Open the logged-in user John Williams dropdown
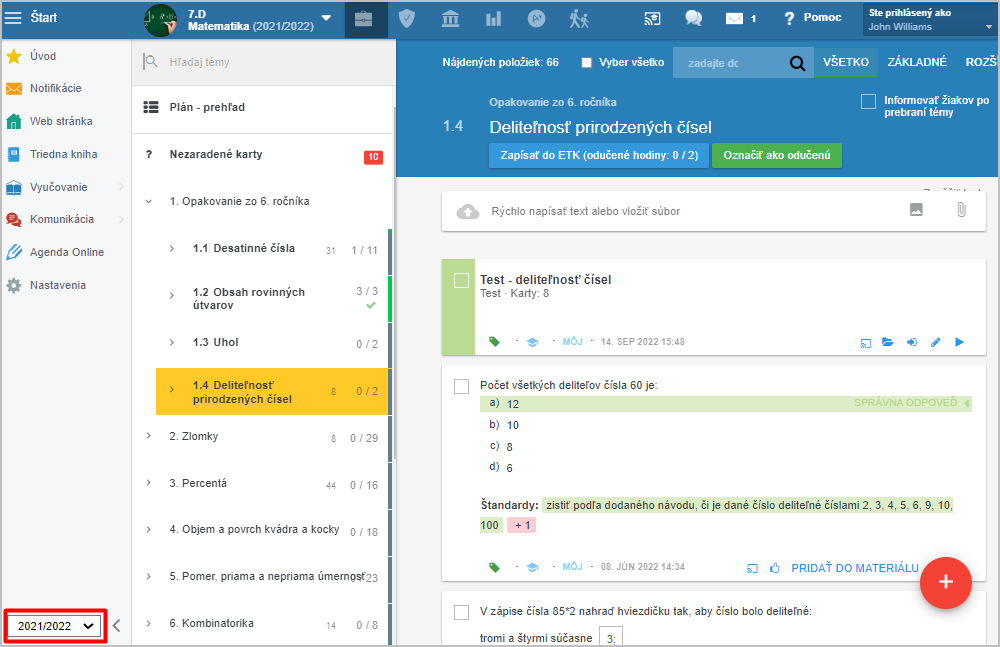The image size is (1000, 647). [930, 20]
